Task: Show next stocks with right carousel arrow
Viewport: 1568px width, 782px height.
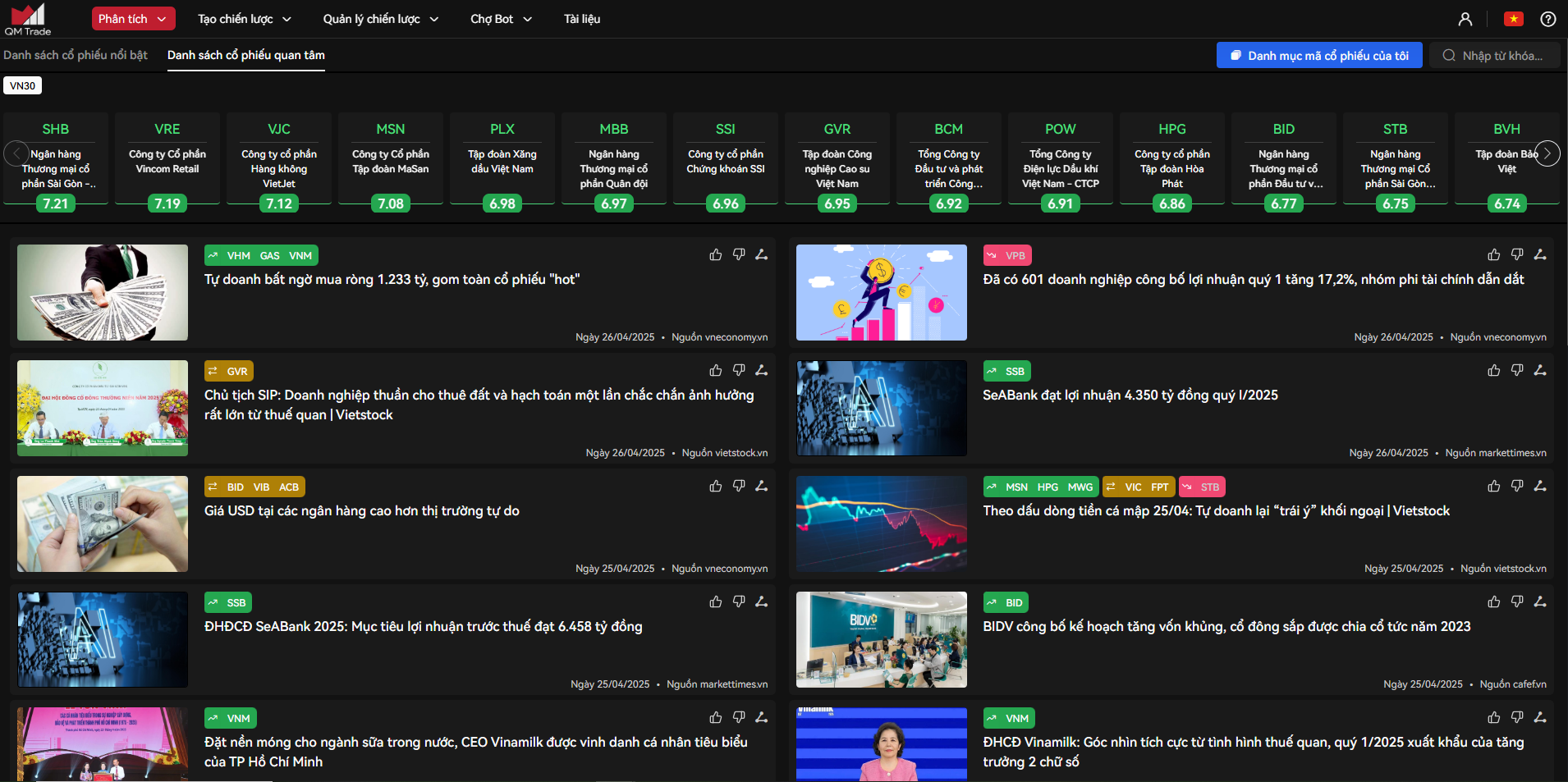Action: pos(1547,153)
